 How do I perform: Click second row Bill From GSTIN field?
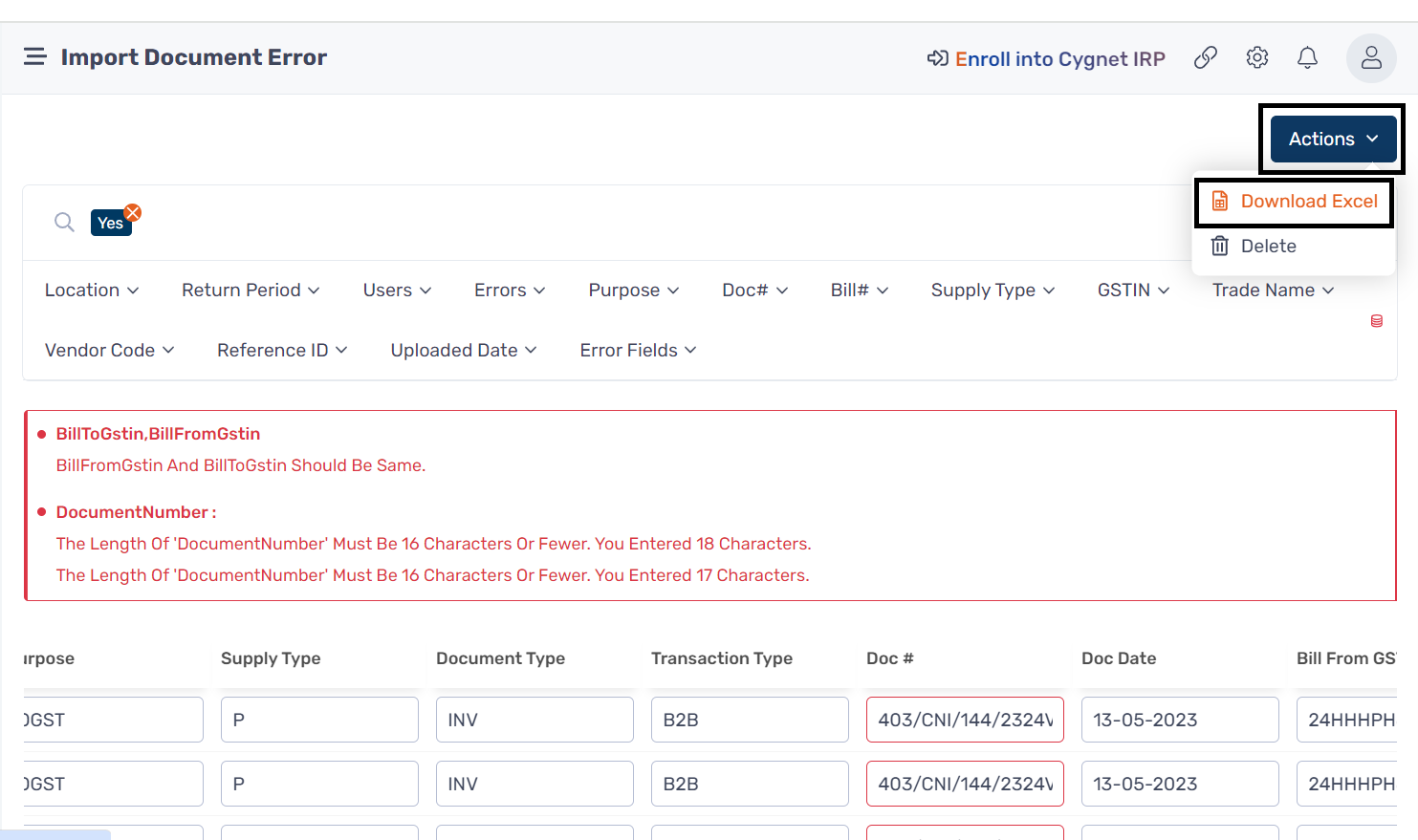[1346, 784]
